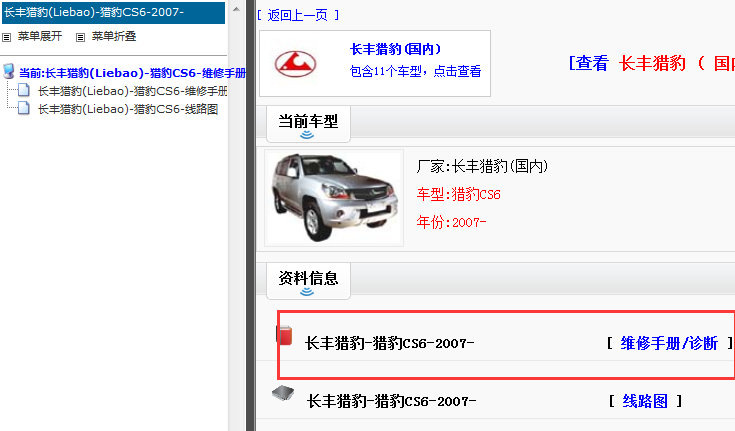Click the red Liebao brand logo

click(295, 64)
